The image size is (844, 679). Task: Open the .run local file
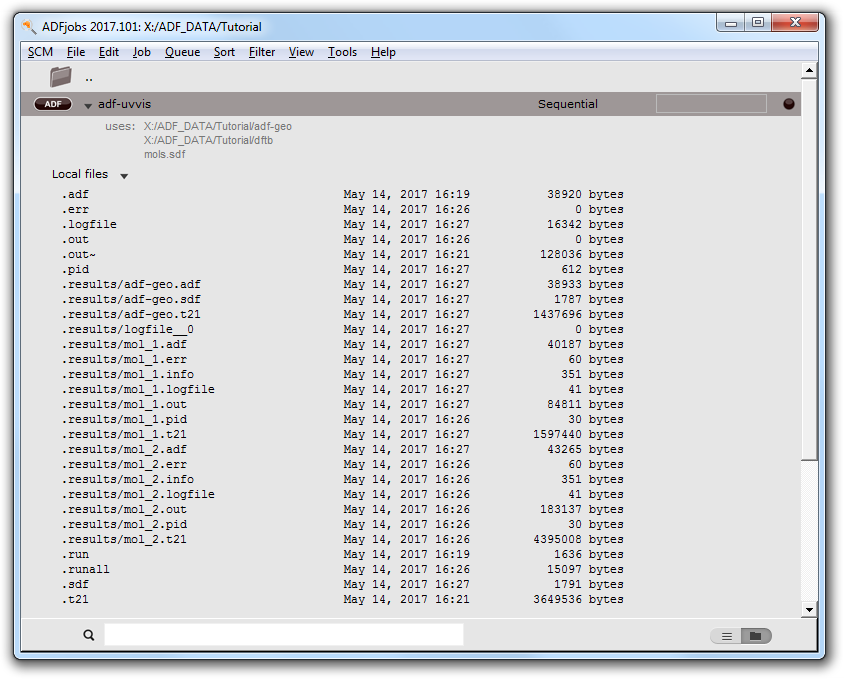(x=75, y=556)
